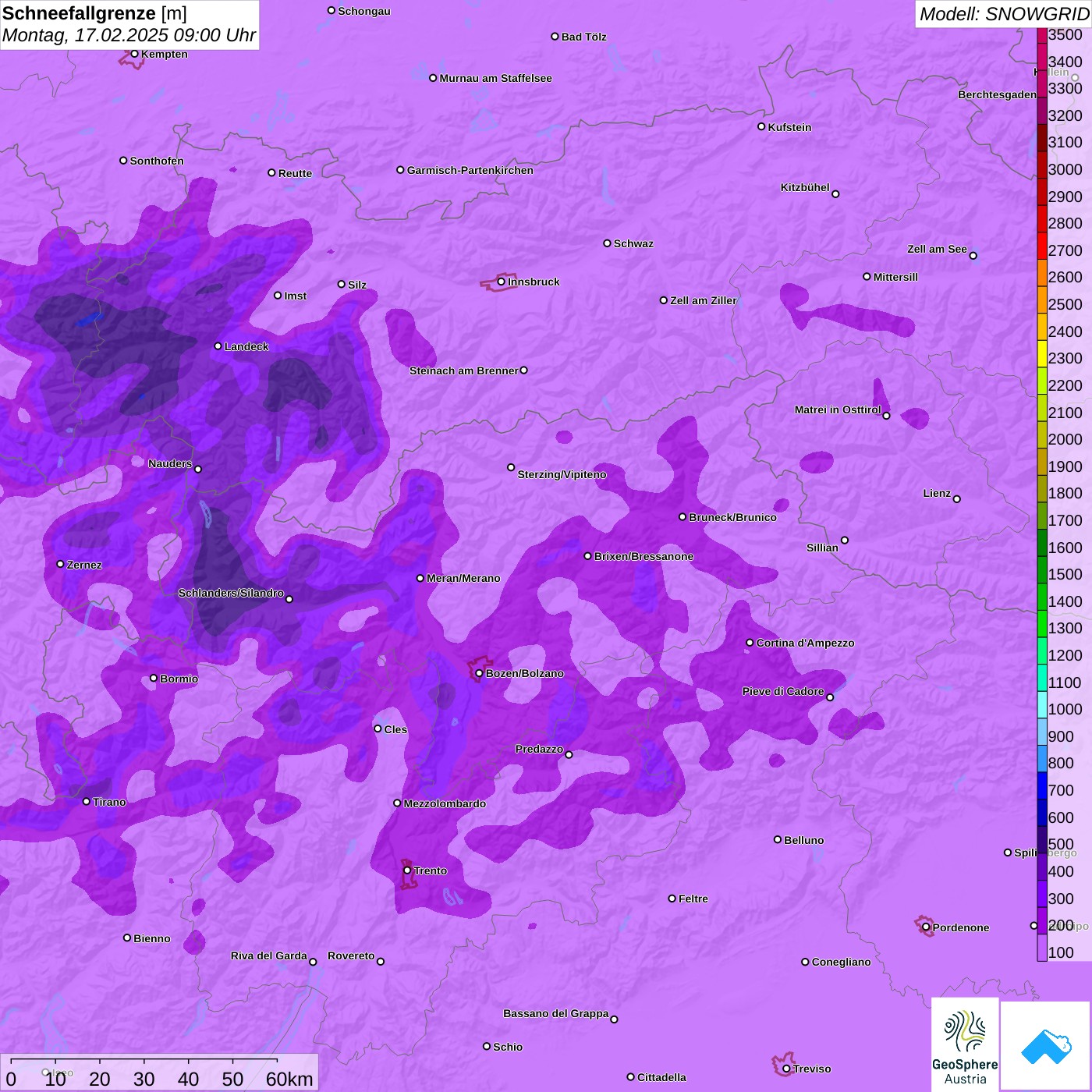Select the Cortina d'Ampezzo marker dot

[750, 643]
